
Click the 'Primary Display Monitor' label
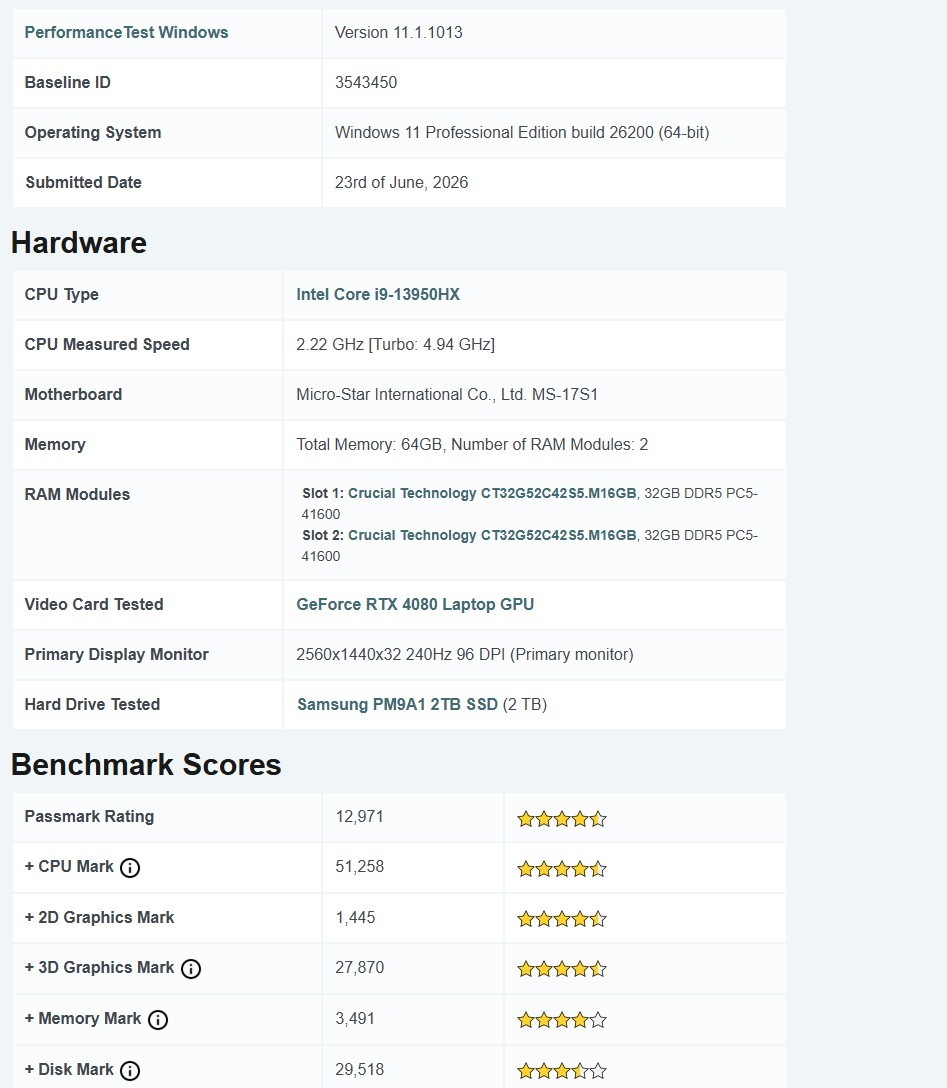(x=117, y=654)
